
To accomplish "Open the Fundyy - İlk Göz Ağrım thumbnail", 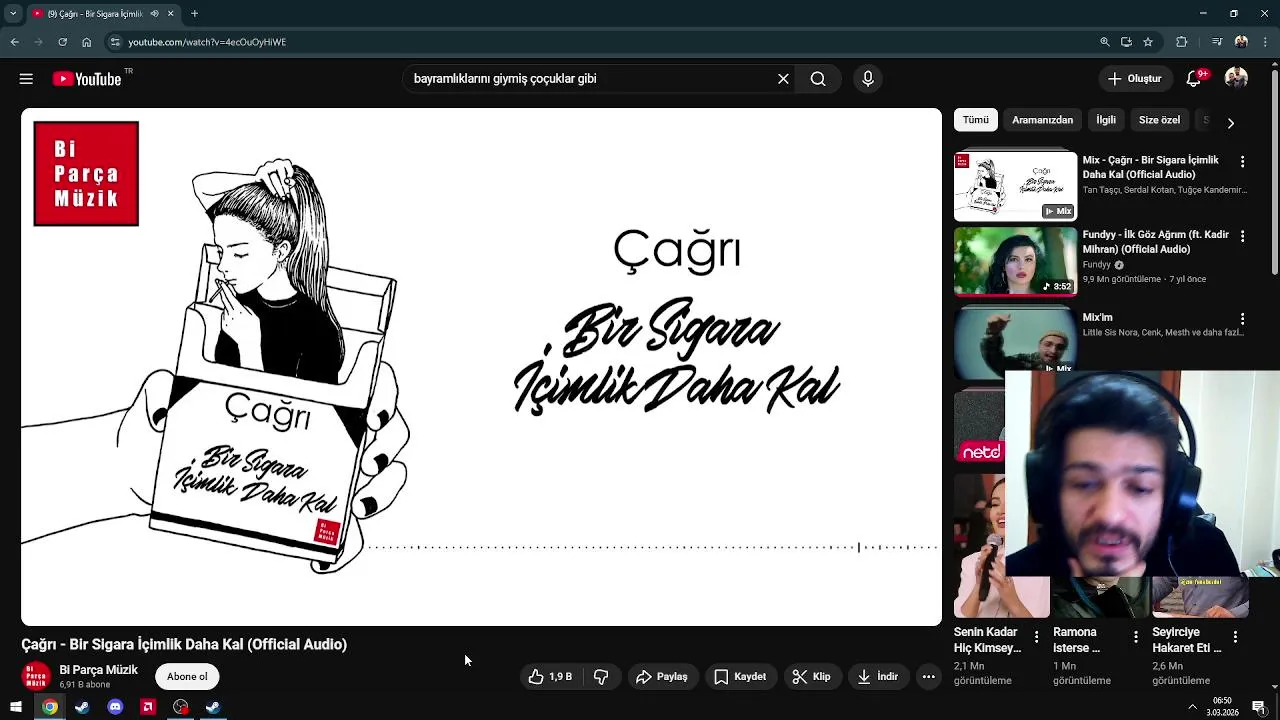I will [x=1015, y=262].
